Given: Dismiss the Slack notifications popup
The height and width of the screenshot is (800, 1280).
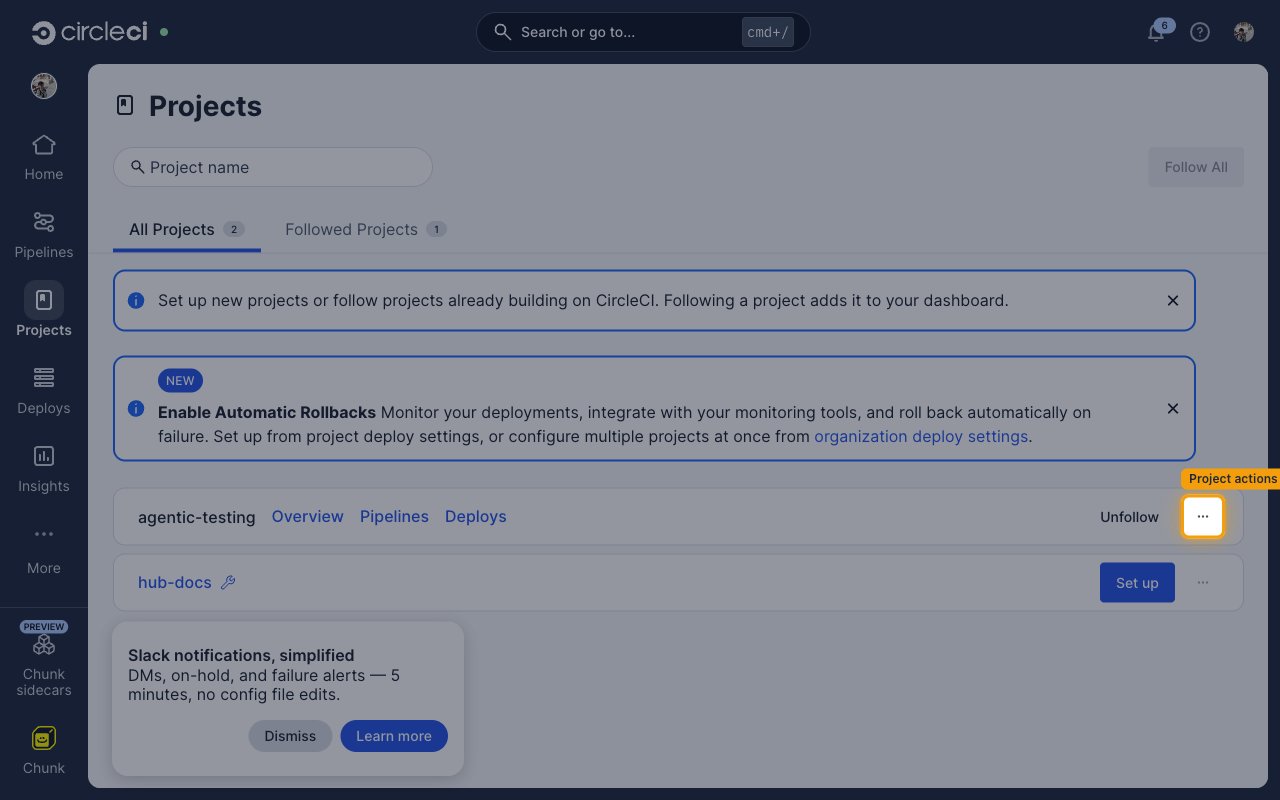Looking at the screenshot, I should coord(290,736).
